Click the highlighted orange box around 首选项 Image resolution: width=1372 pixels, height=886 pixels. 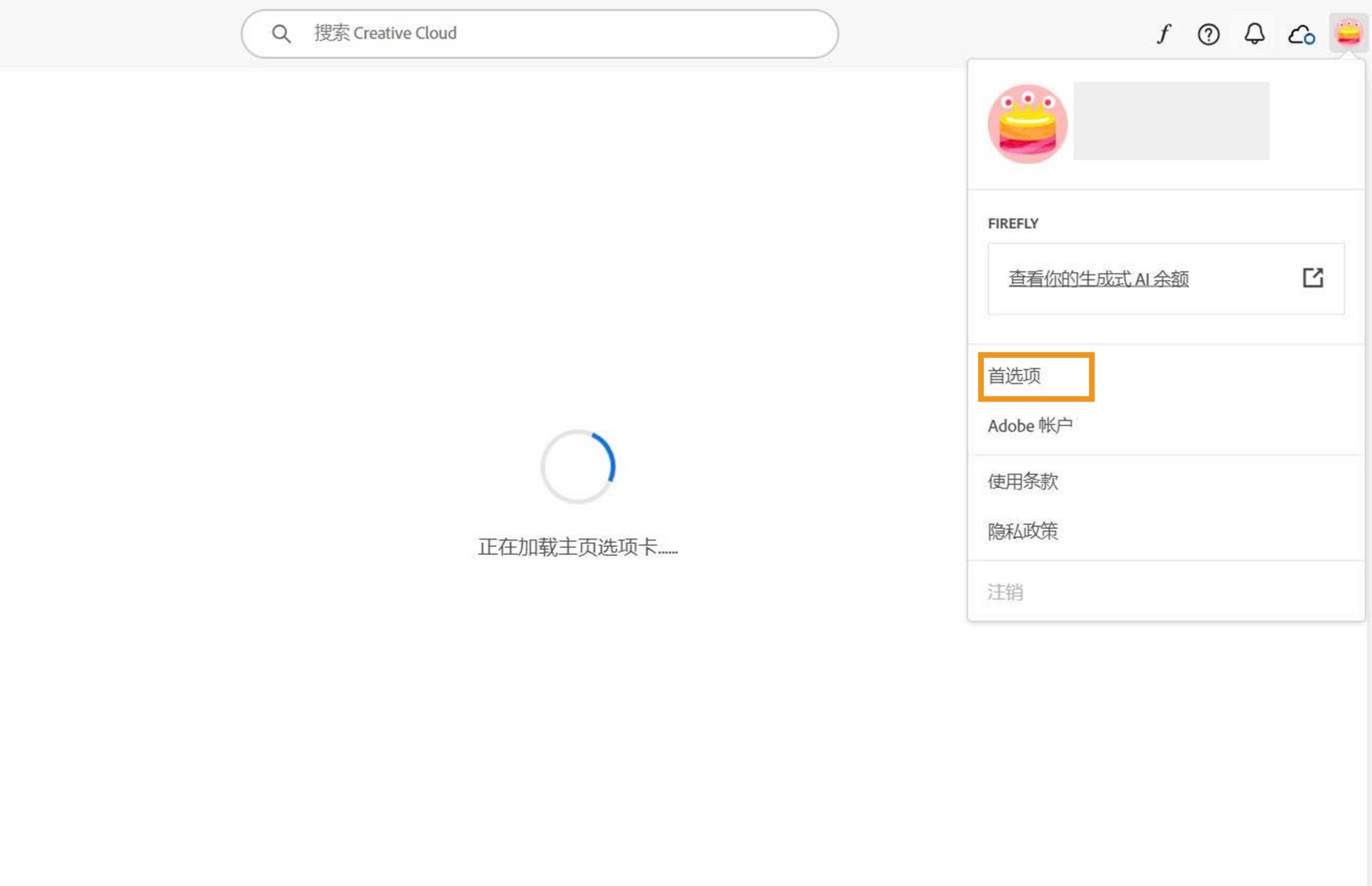click(1035, 377)
